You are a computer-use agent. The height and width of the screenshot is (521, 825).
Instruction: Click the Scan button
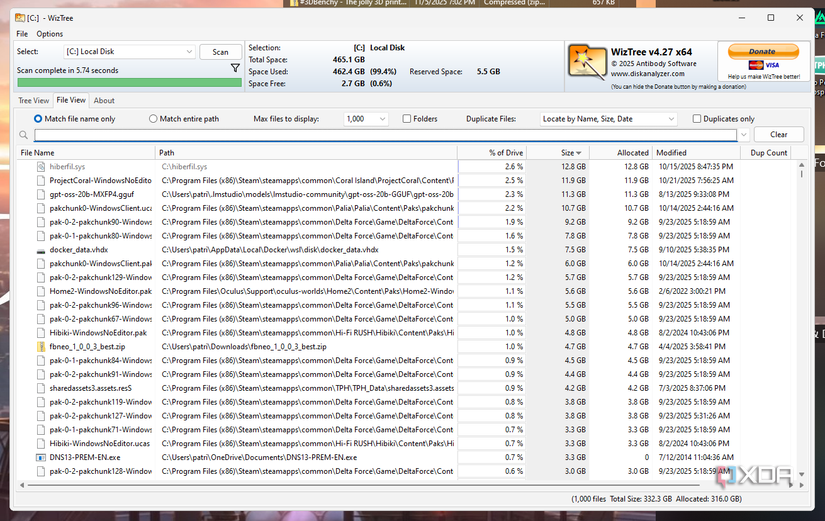click(220, 52)
